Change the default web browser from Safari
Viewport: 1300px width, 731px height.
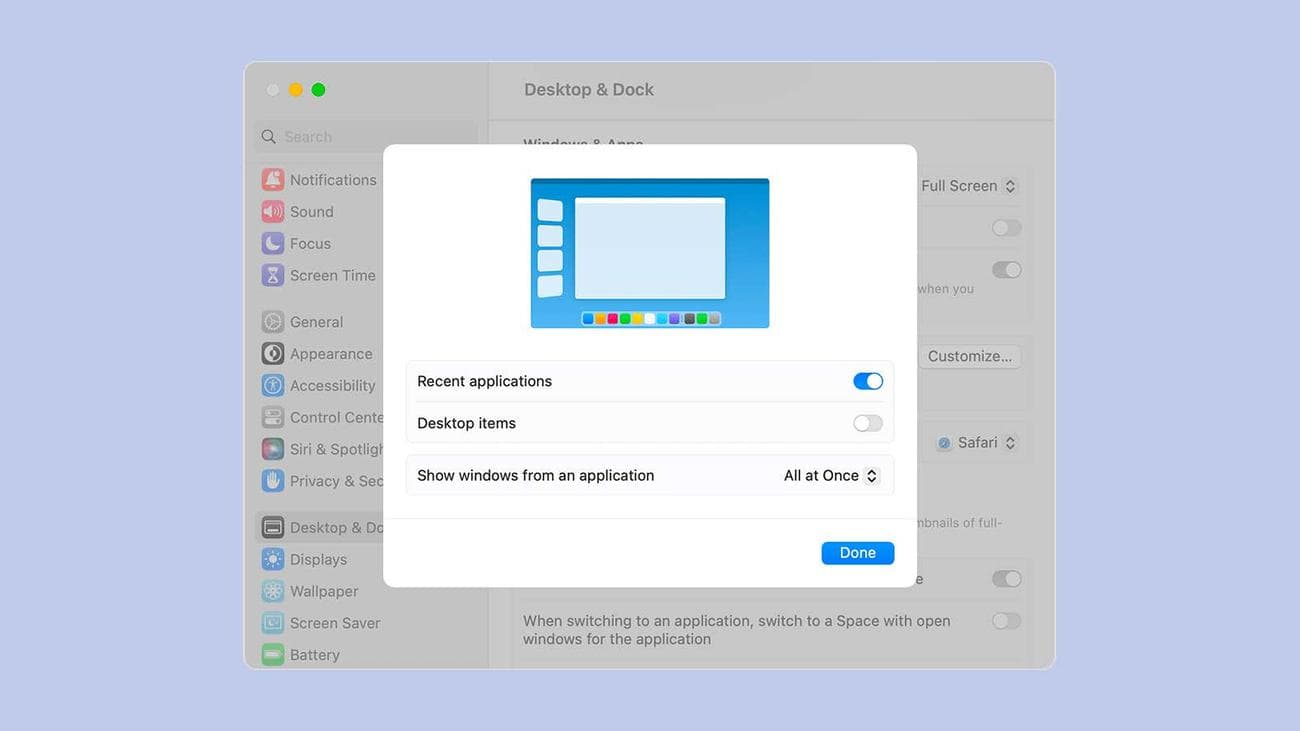[x=977, y=442]
